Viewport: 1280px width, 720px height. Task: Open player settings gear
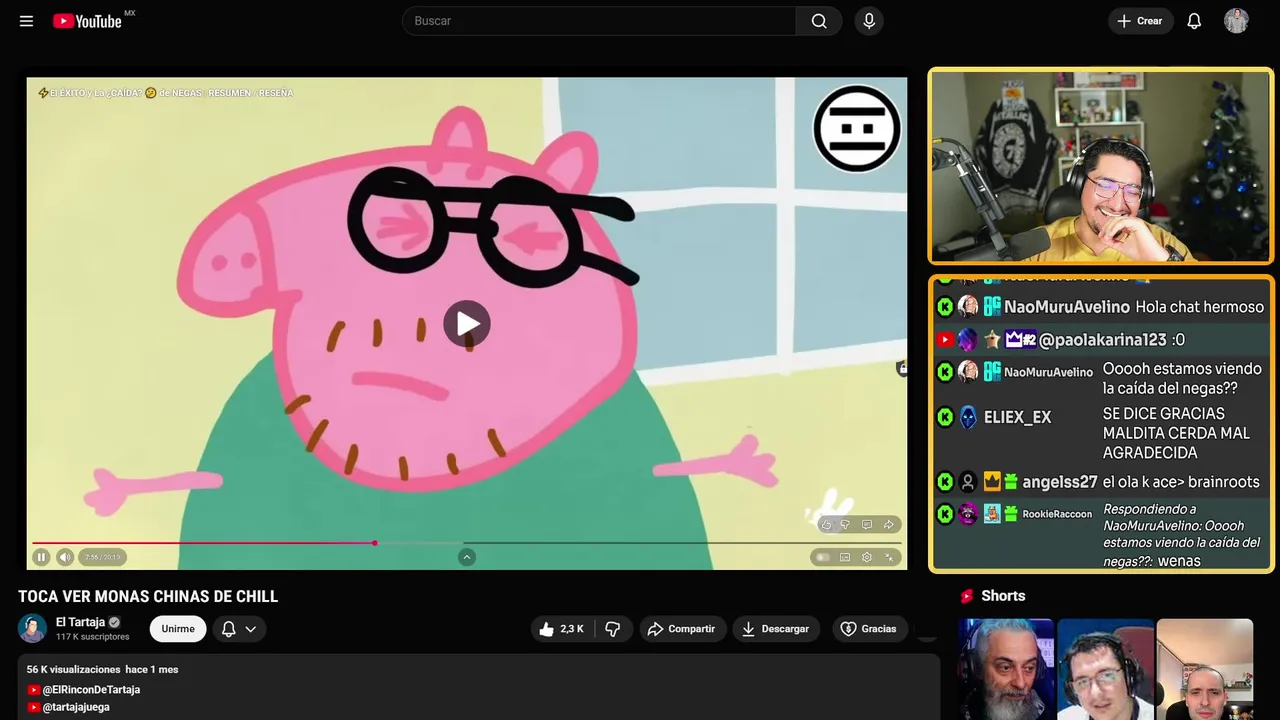pyautogui.click(x=867, y=557)
